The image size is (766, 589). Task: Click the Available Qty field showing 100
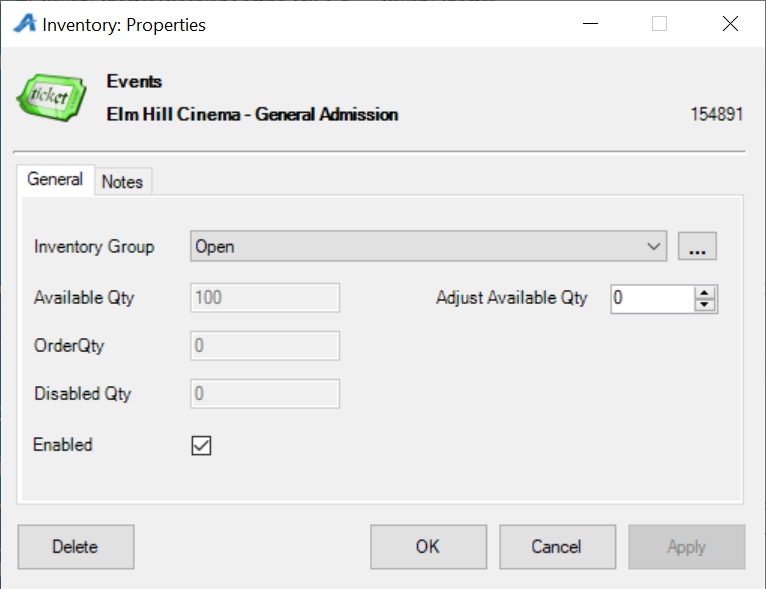coord(265,298)
